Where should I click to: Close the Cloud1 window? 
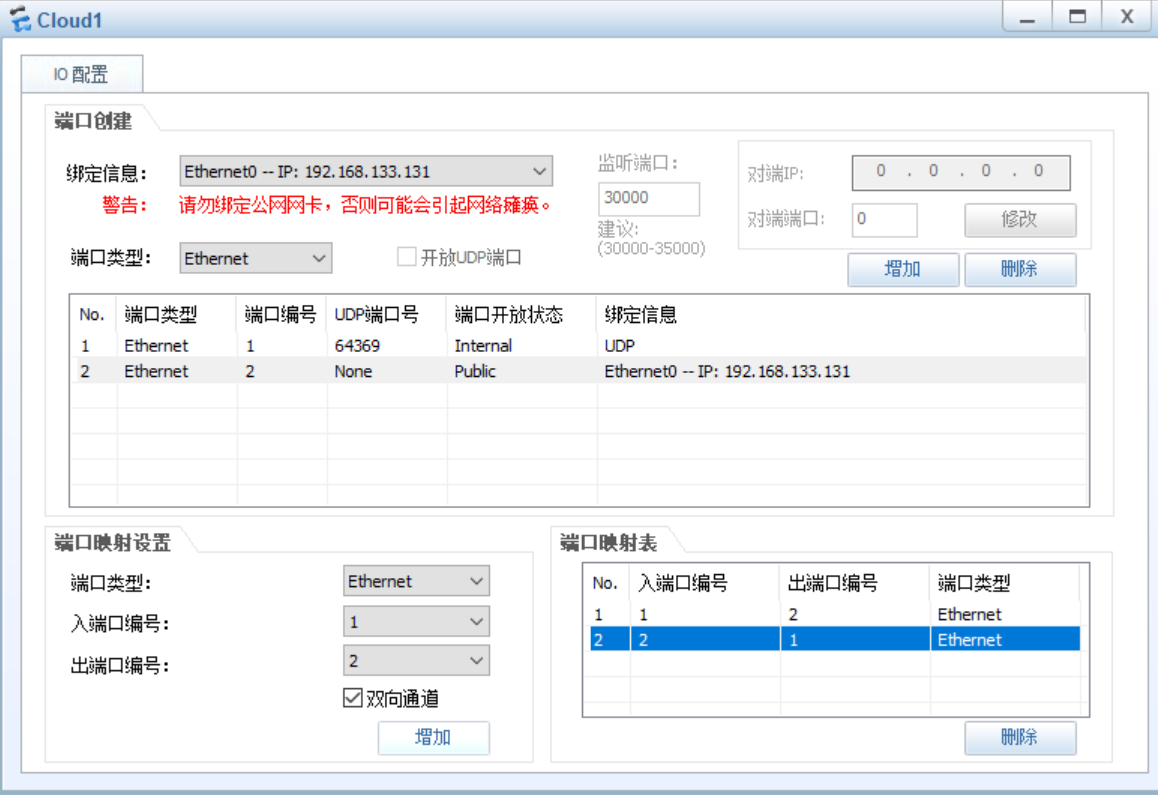point(1127,18)
